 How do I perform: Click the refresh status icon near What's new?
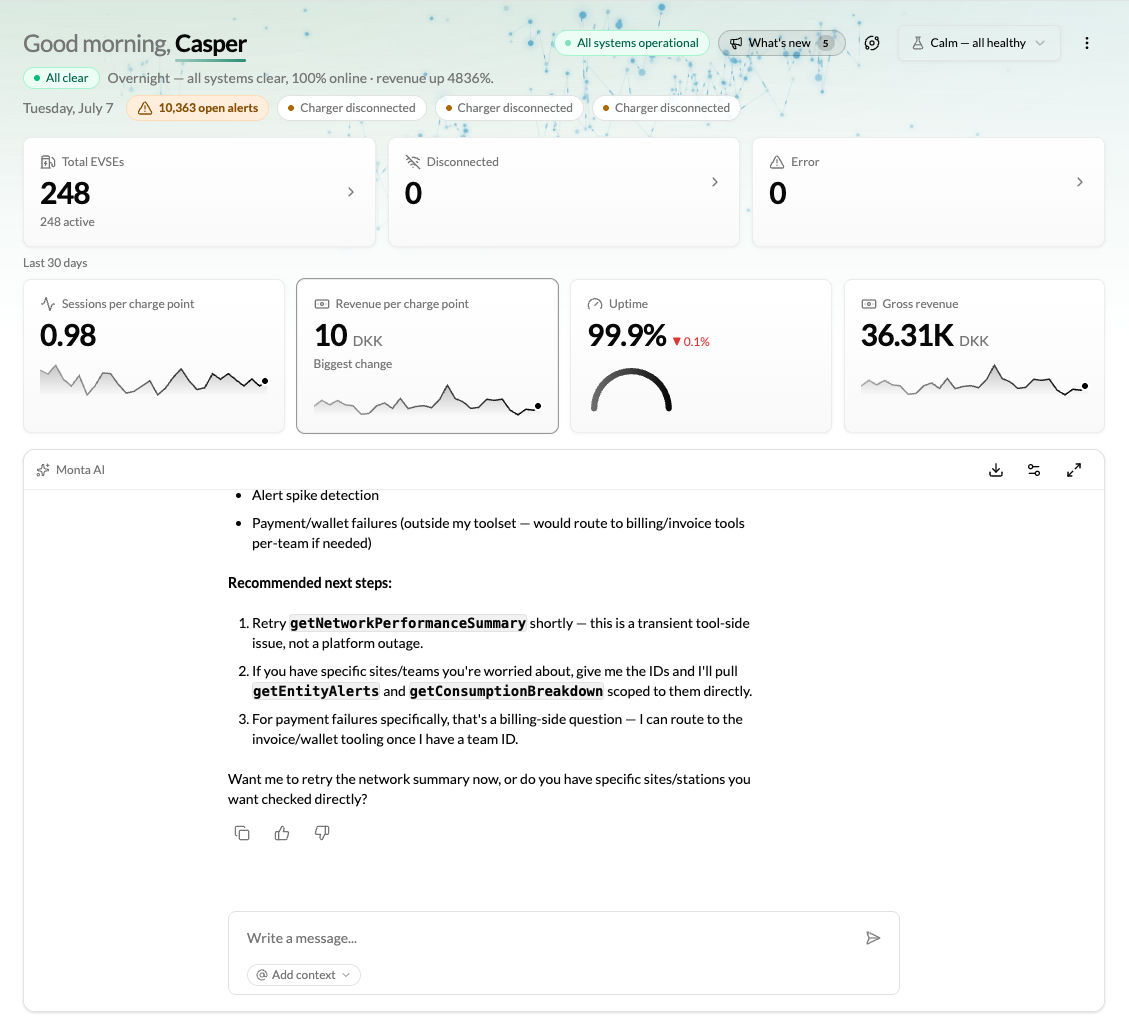(x=872, y=43)
